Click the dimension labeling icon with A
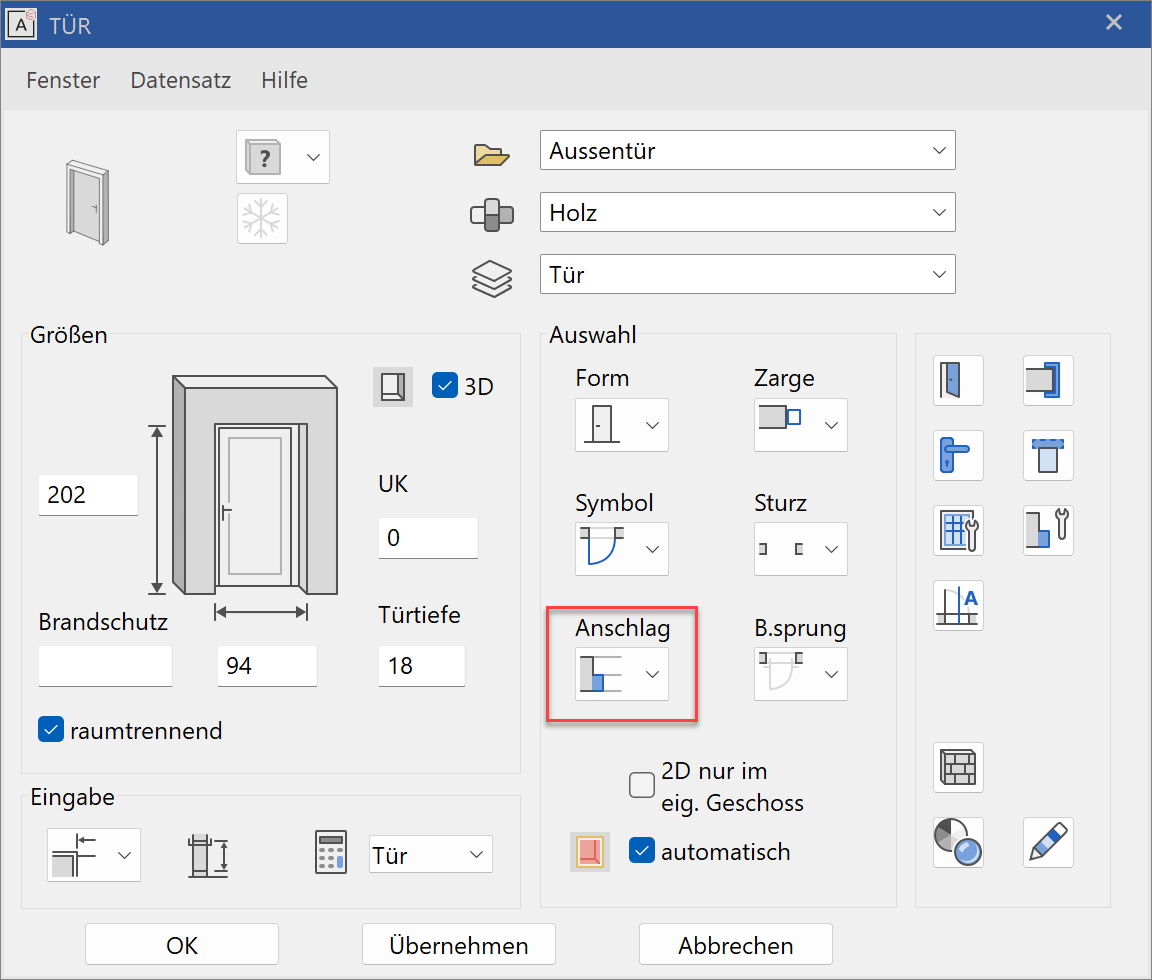1152x980 pixels. click(958, 605)
